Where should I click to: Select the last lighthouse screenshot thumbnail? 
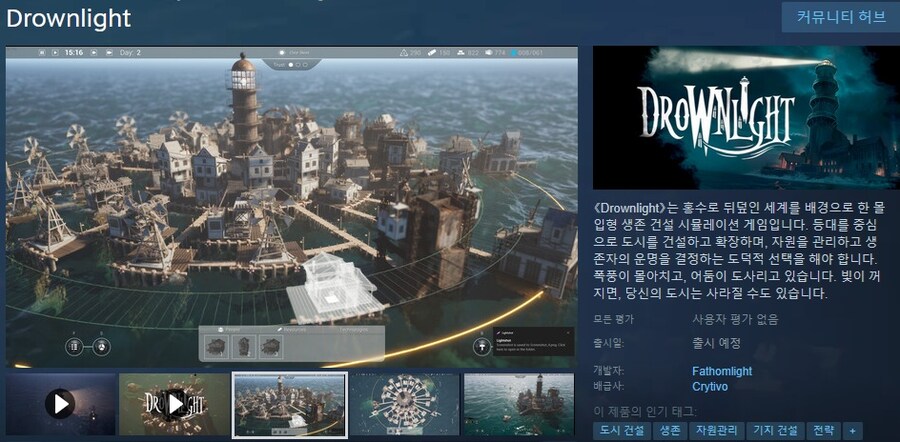(x=518, y=404)
